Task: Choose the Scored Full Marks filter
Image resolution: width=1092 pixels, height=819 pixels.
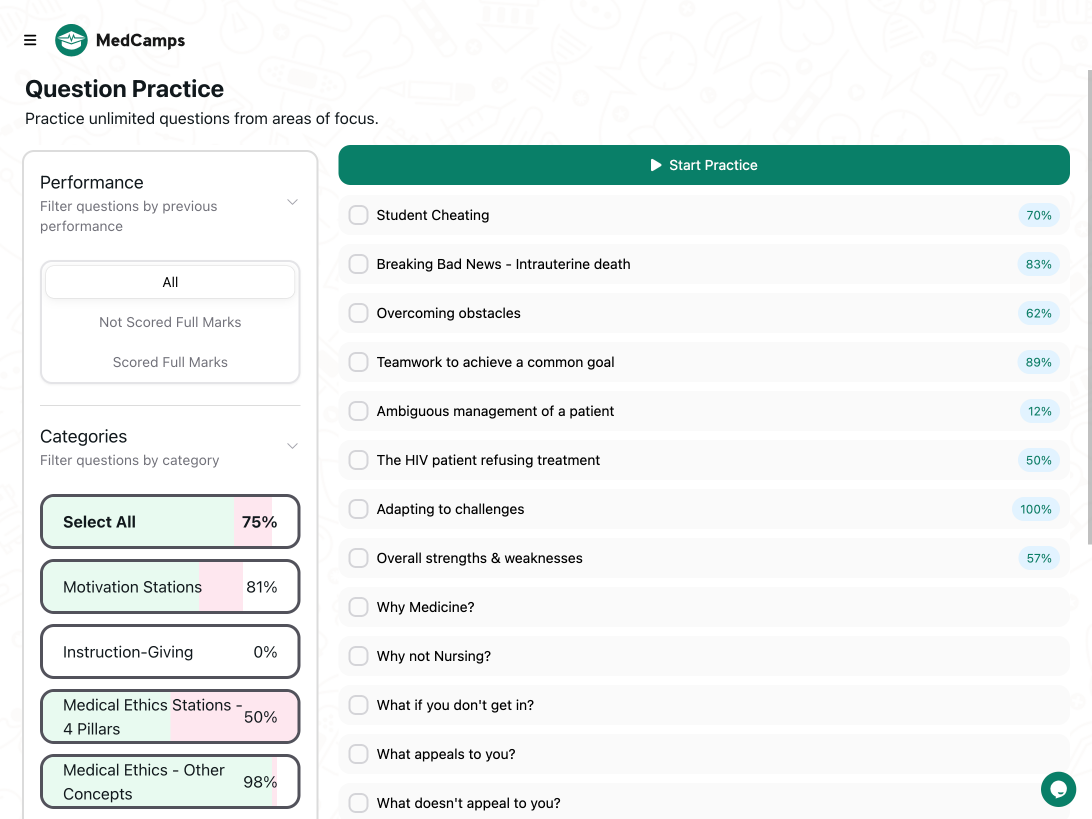Action: click(x=169, y=362)
